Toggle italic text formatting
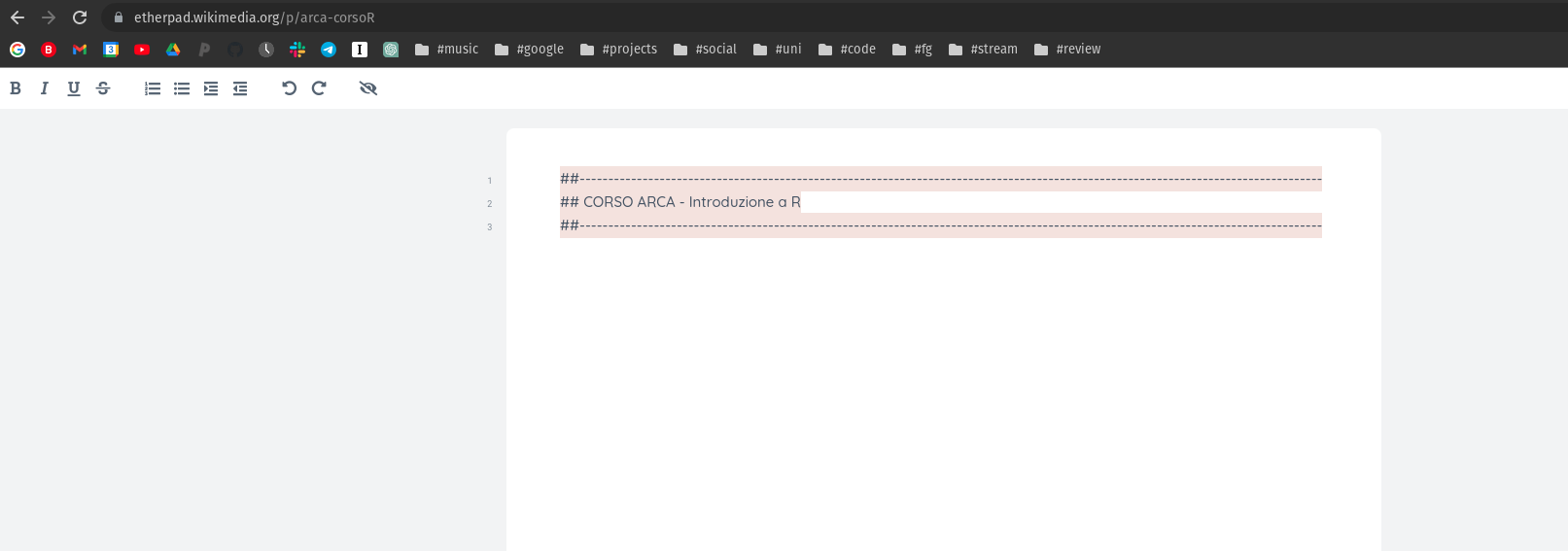The height and width of the screenshot is (551, 1568). pyautogui.click(x=44, y=88)
